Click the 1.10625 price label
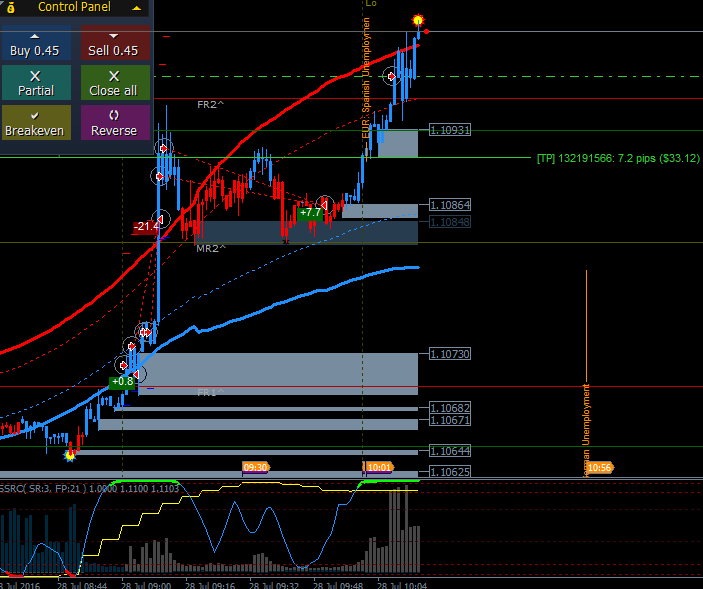 coord(450,471)
